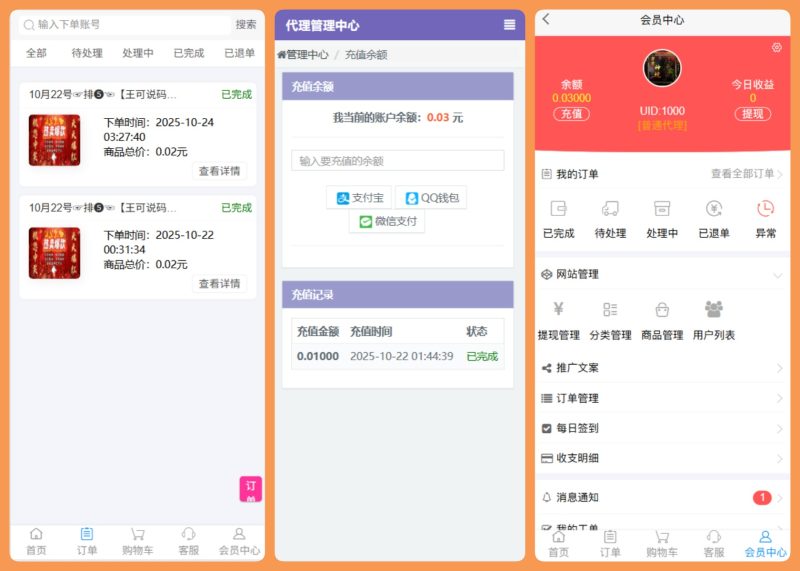View details of the 2025-10-22 order
The width and height of the screenshot is (800, 571).
point(219,284)
